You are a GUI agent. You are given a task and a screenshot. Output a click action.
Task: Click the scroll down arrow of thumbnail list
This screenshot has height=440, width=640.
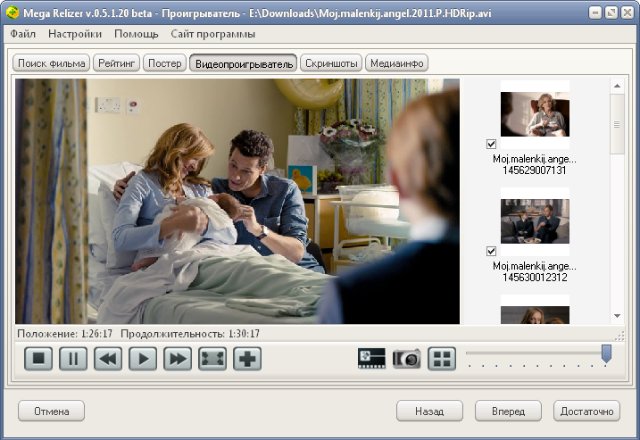click(x=617, y=316)
